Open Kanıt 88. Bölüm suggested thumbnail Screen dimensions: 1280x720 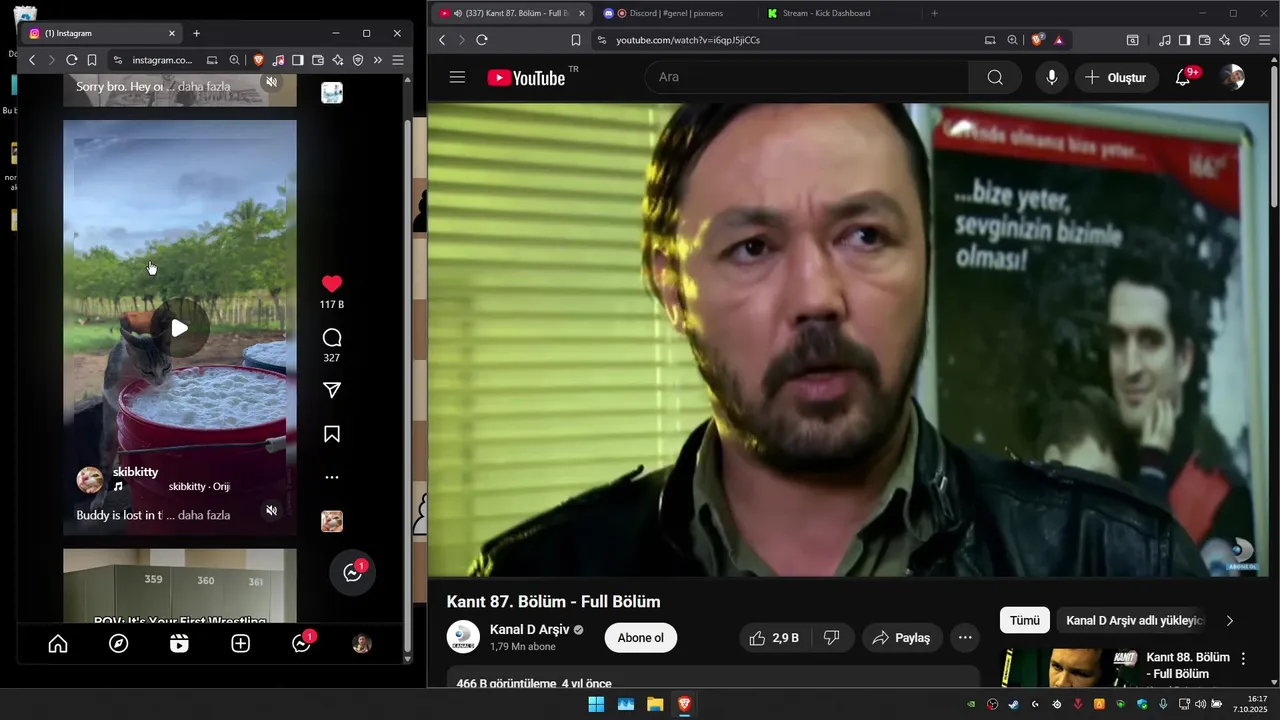pos(1069,667)
